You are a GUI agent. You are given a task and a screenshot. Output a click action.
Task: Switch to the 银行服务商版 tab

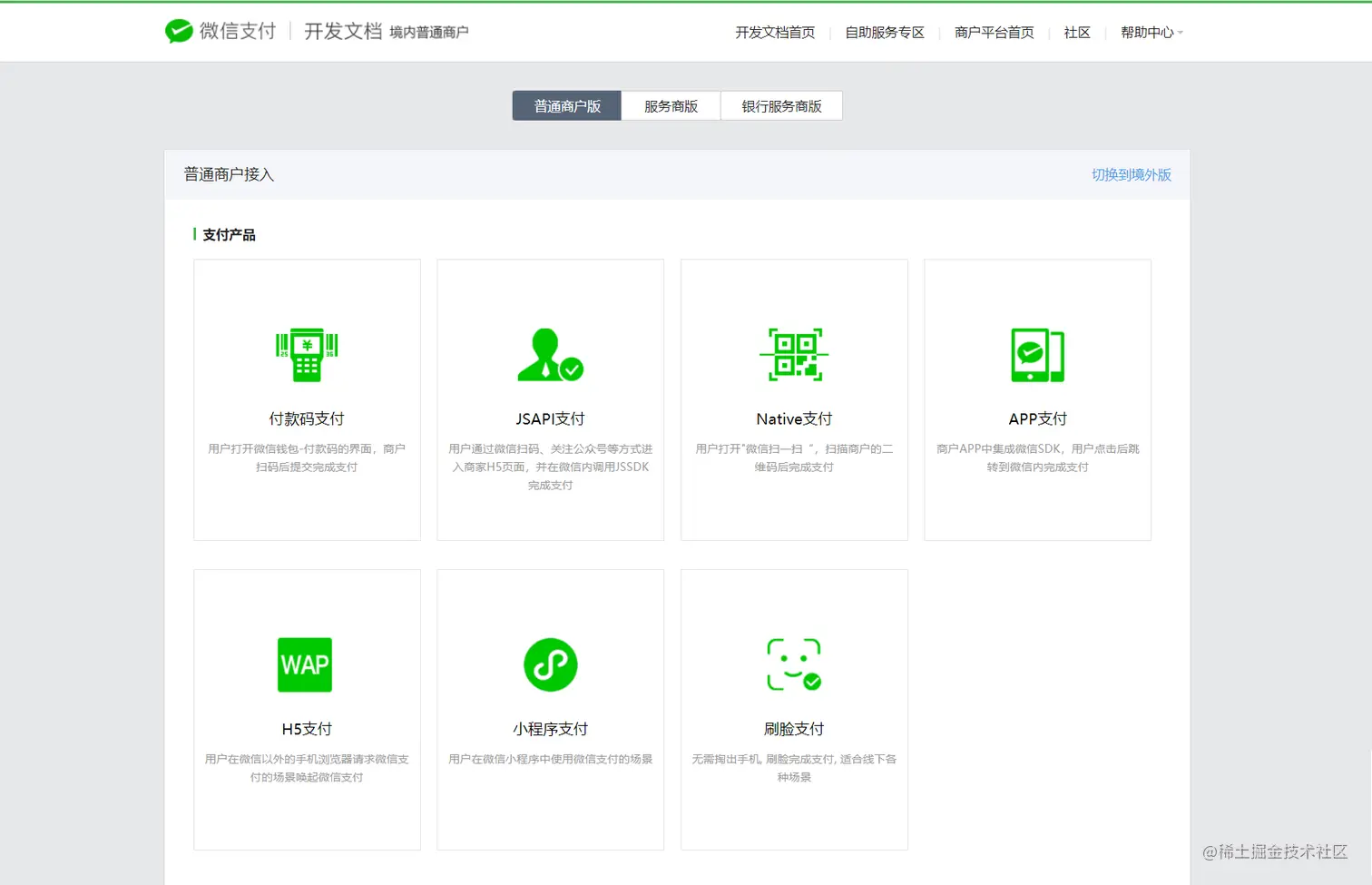tap(781, 106)
